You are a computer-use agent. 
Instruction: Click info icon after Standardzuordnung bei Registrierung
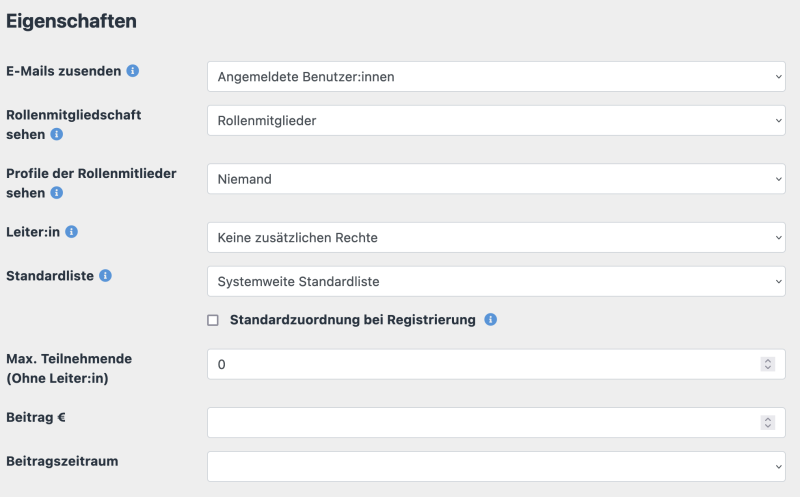pyautogui.click(x=491, y=320)
